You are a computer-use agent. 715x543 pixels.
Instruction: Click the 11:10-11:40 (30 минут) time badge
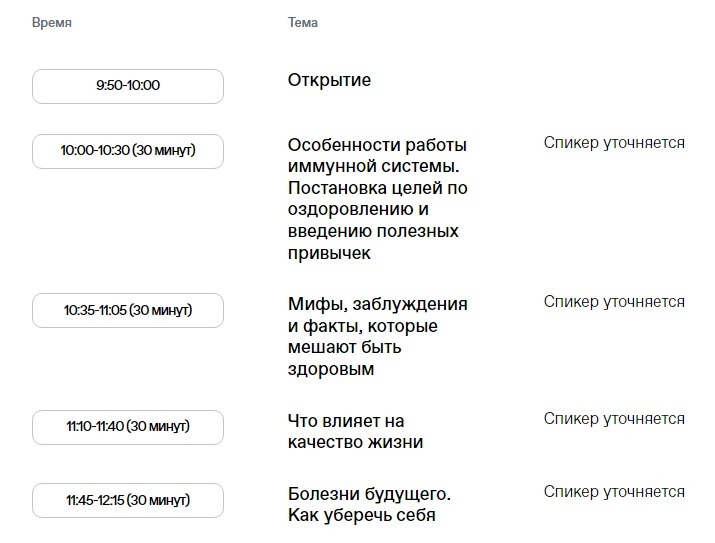tap(128, 427)
